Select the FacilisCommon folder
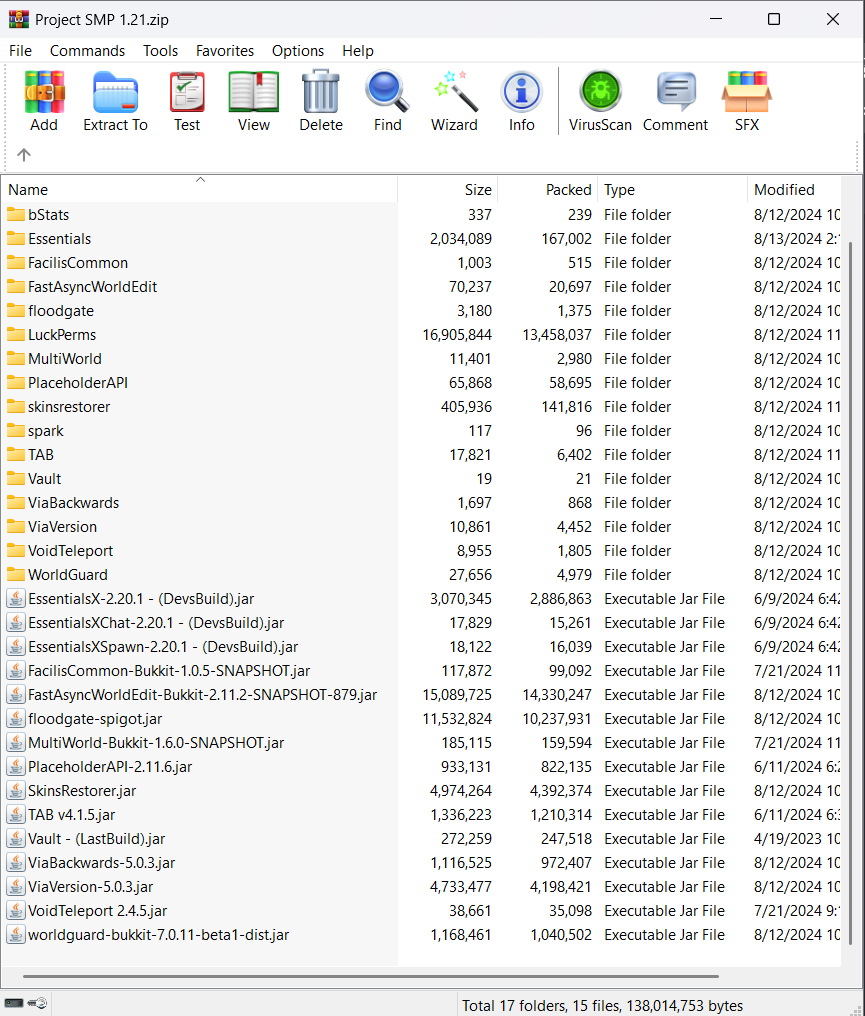This screenshot has height=1016, width=865. tap(421, 262)
